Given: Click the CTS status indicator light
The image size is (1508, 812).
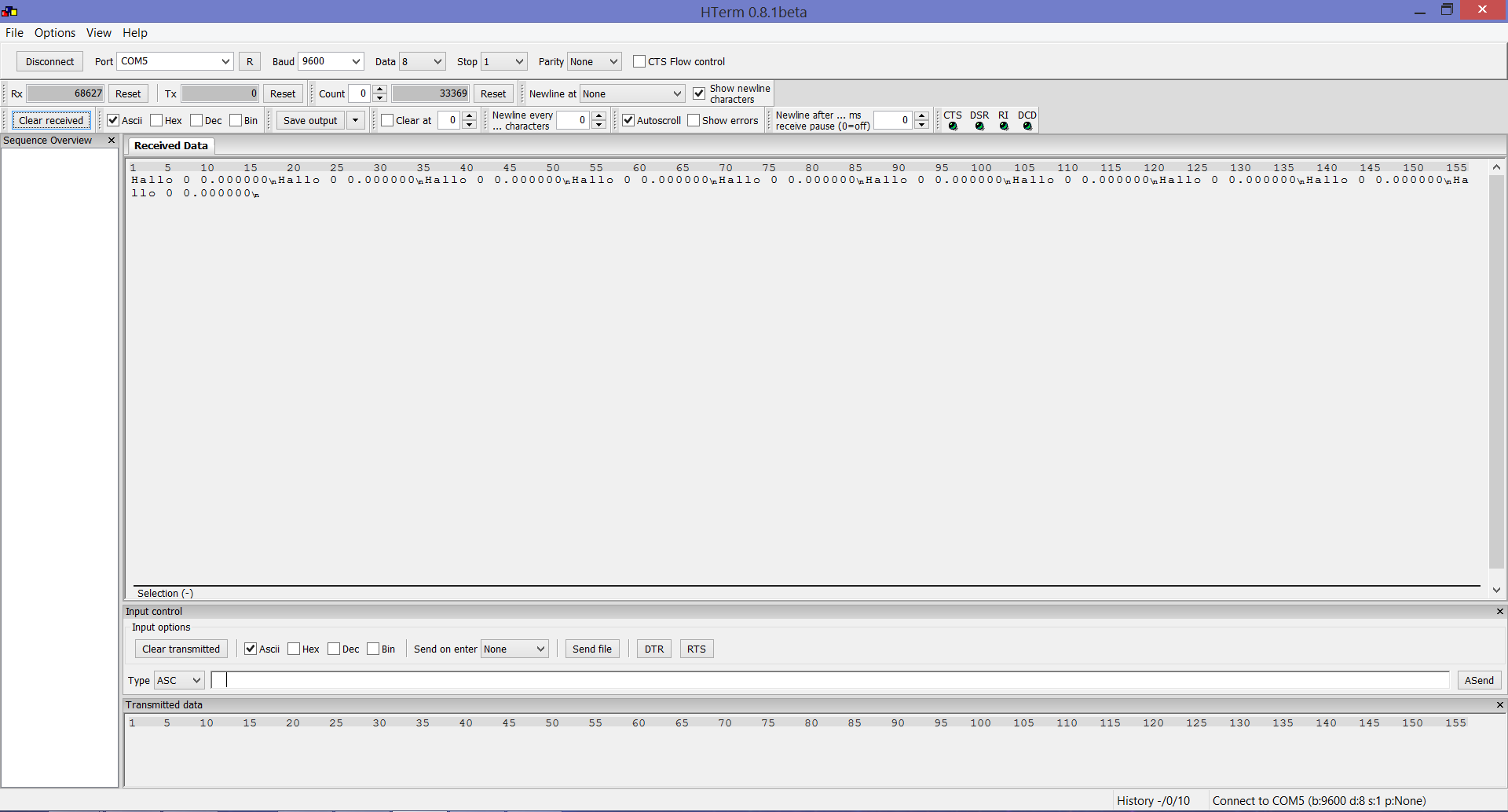Looking at the screenshot, I should click(953, 126).
